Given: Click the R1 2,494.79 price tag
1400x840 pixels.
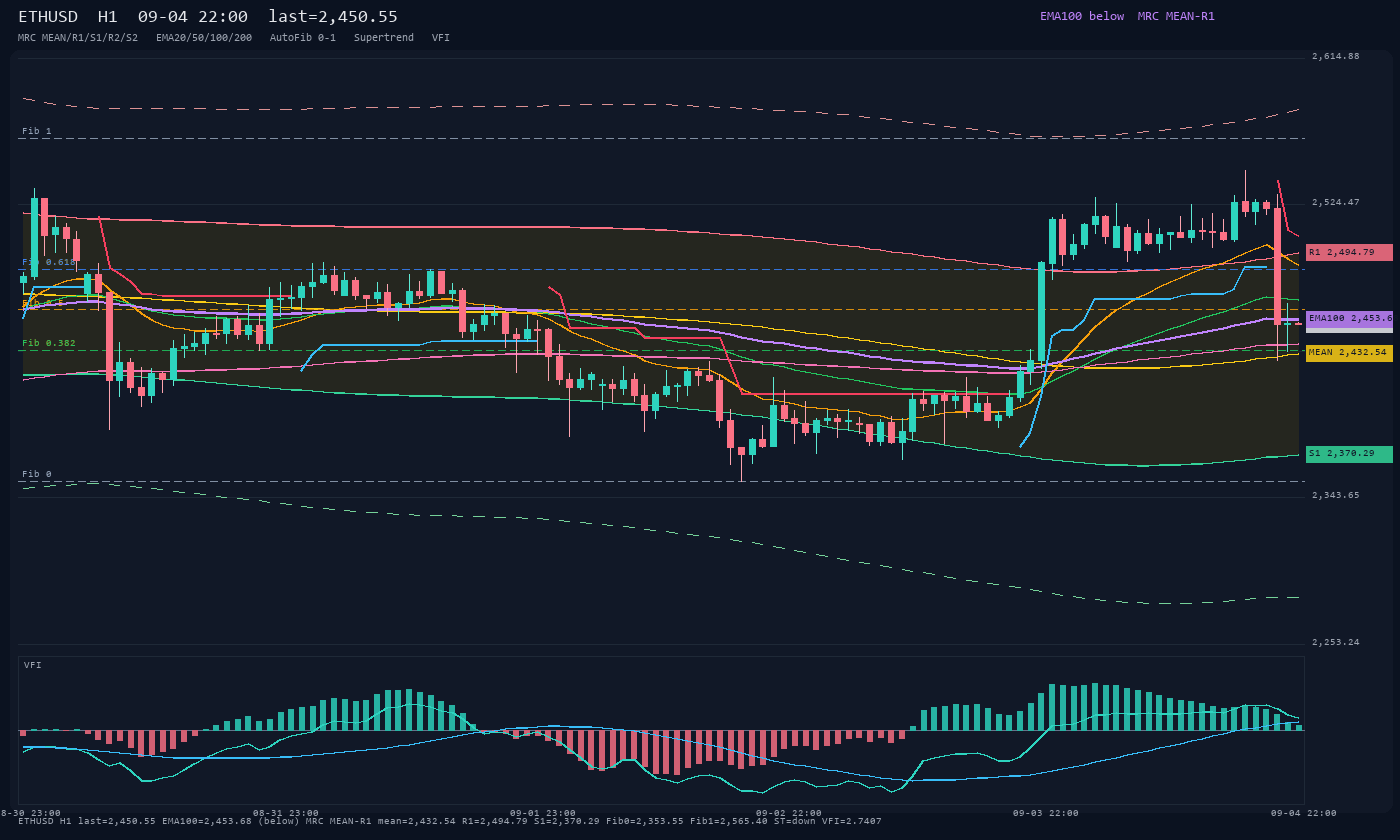Looking at the screenshot, I should 1349,253.
